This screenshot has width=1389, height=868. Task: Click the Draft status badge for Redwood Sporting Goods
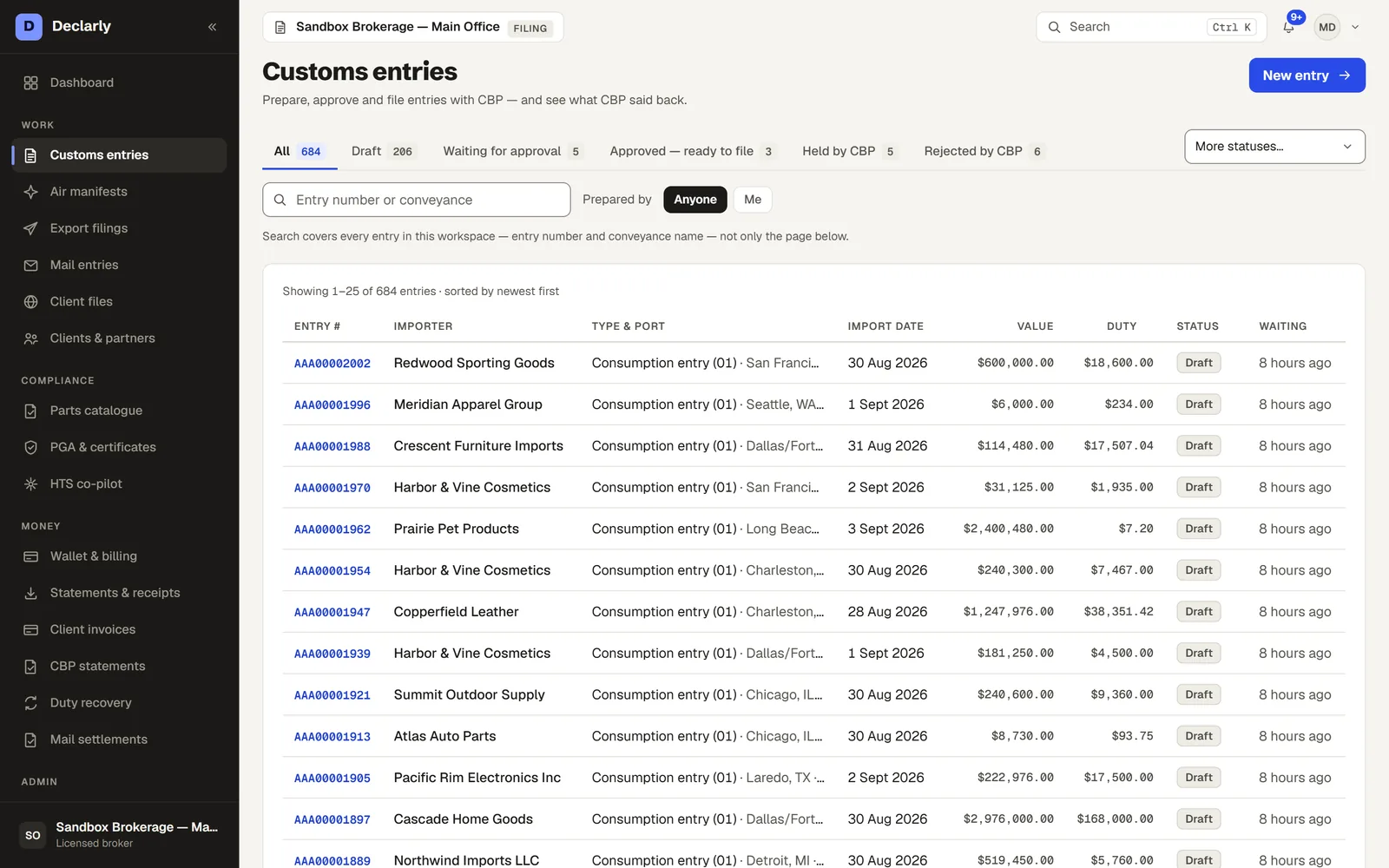pyautogui.click(x=1199, y=363)
